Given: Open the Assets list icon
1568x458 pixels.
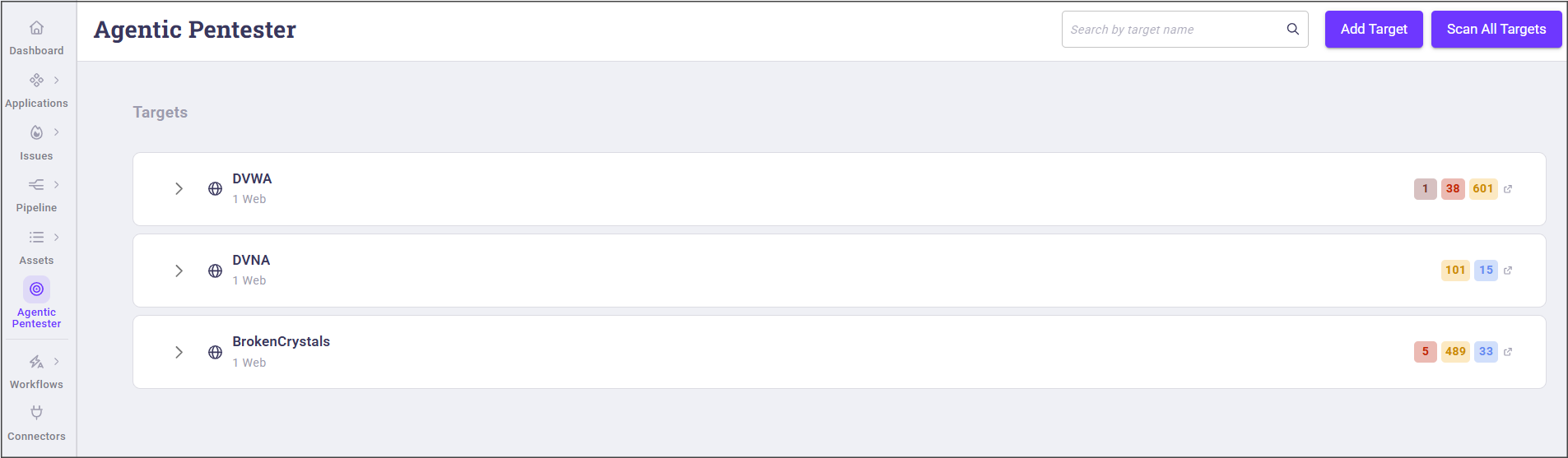Looking at the screenshot, I should click(x=36, y=238).
